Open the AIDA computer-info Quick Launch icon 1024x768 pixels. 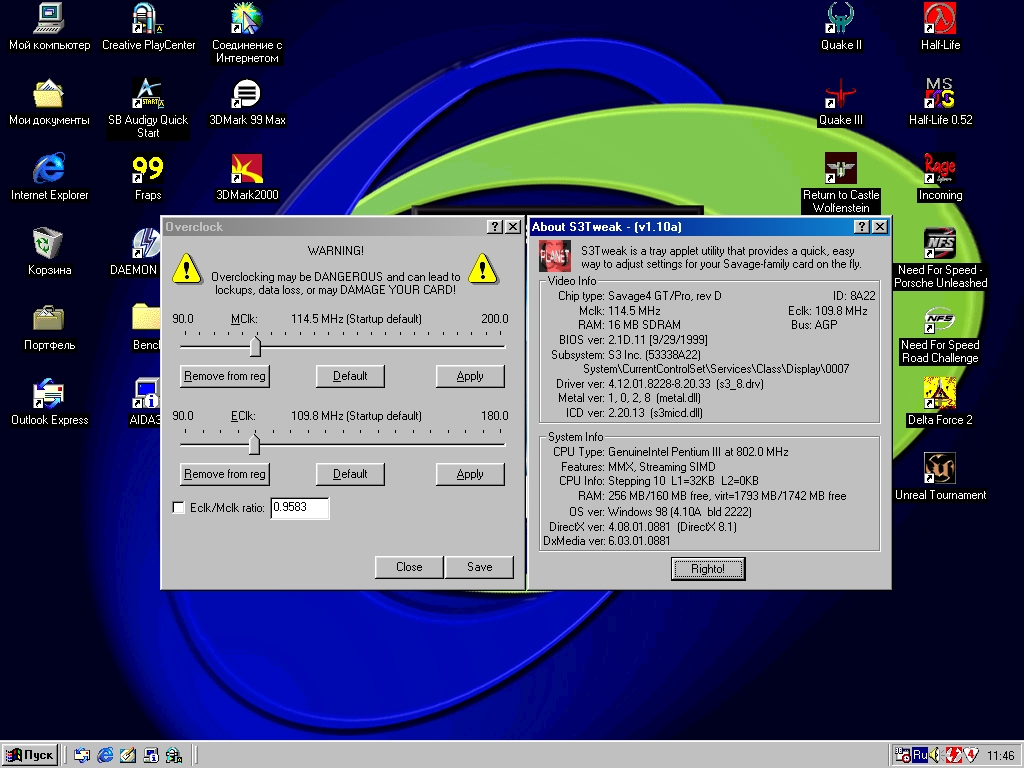point(151,756)
